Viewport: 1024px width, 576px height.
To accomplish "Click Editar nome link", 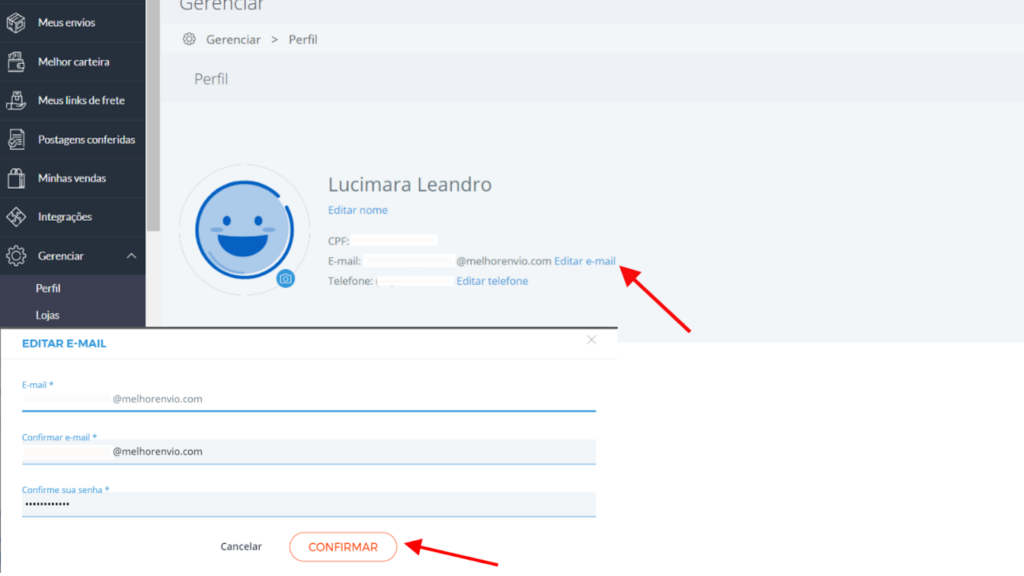I will coord(357,210).
